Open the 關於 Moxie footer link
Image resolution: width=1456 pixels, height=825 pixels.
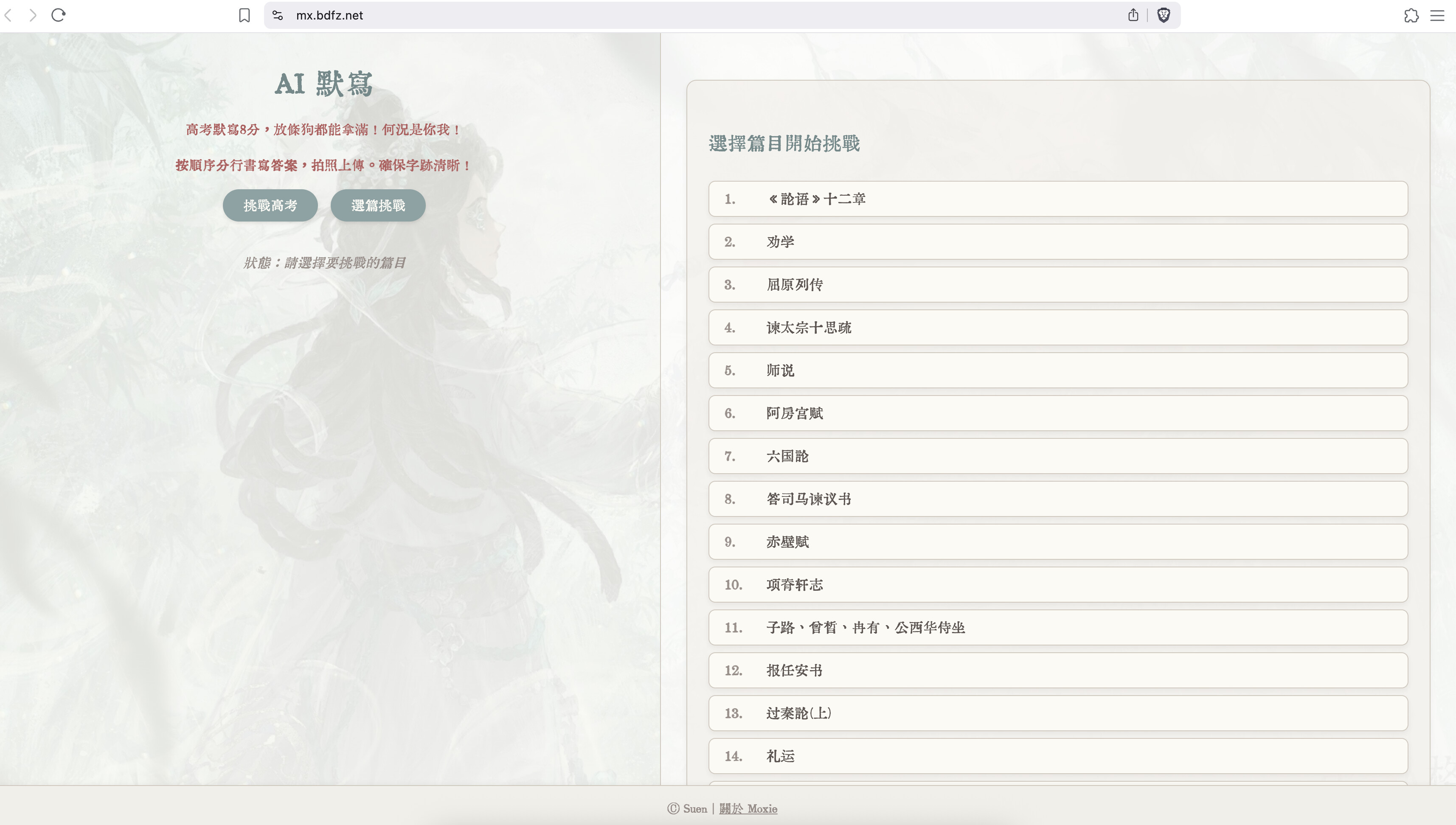pyautogui.click(x=748, y=808)
